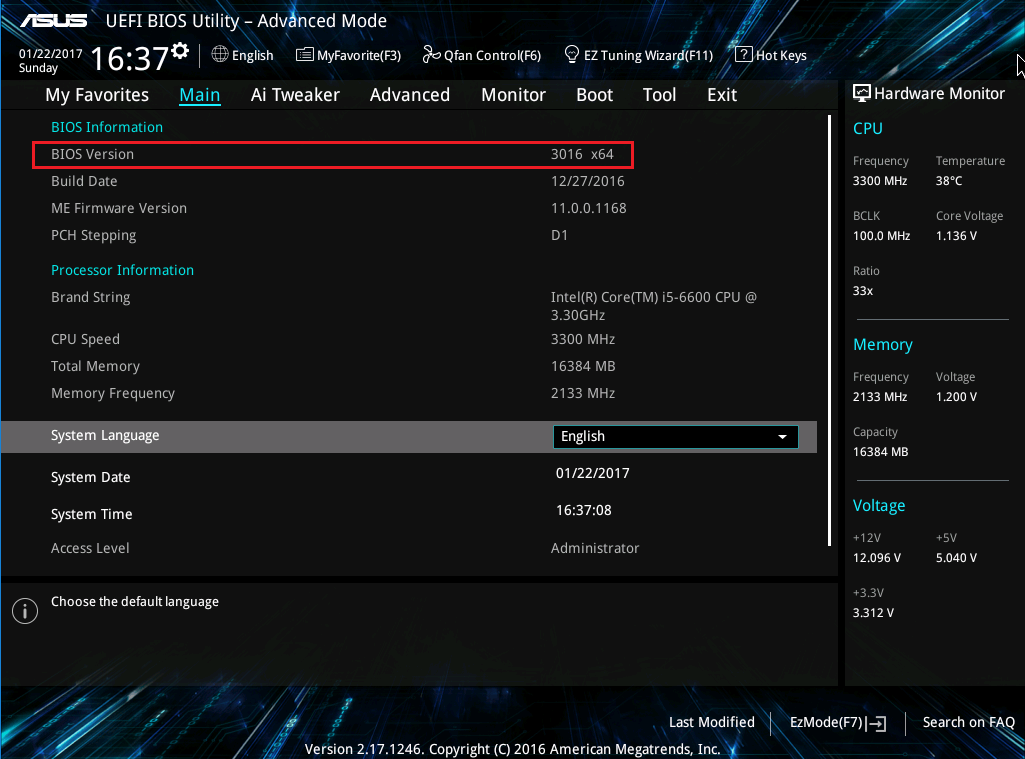Go to the Advanced tab
This screenshot has height=759, width=1025.
click(x=410, y=95)
